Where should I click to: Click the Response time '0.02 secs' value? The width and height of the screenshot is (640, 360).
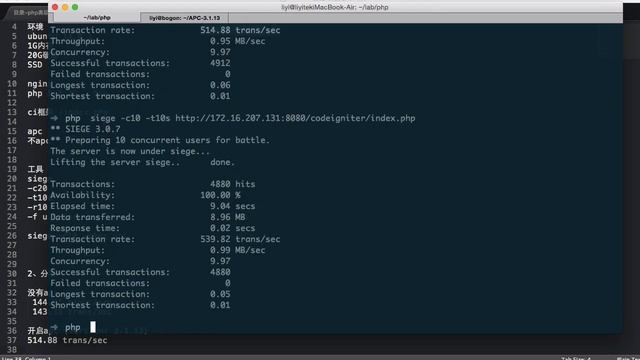pyautogui.click(x=233, y=229)
